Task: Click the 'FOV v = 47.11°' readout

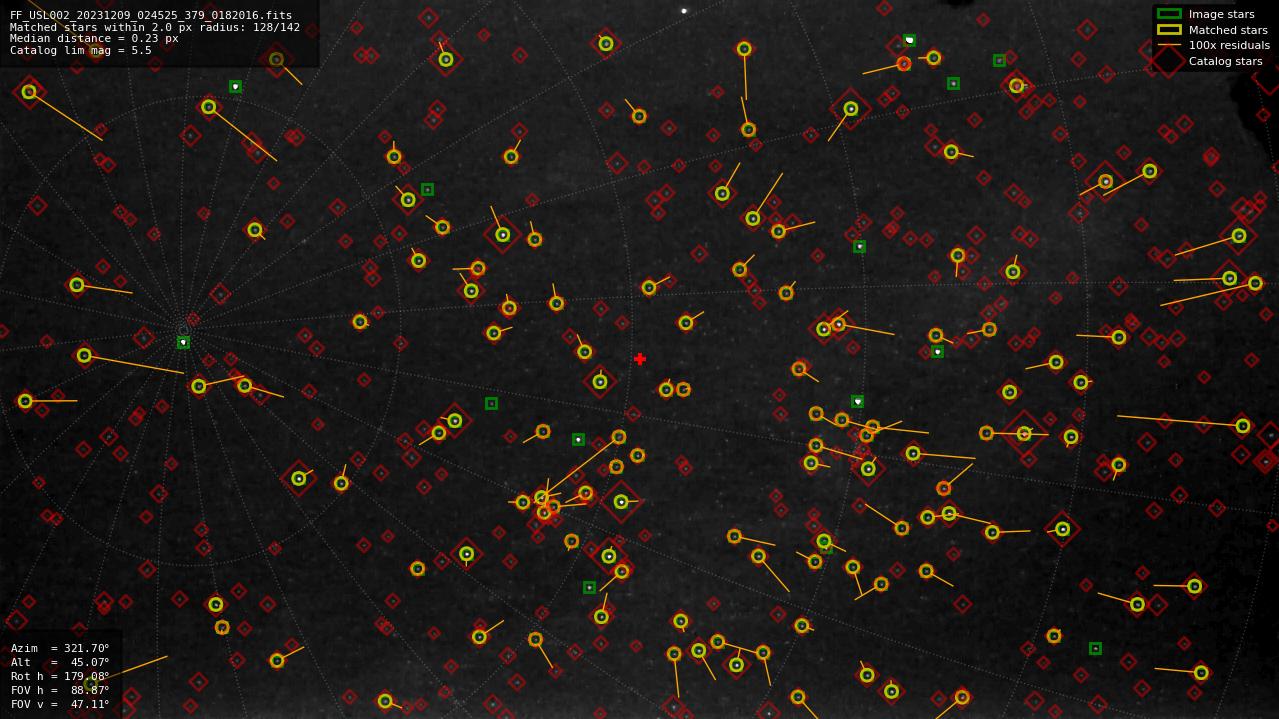Action: [60, 704]
